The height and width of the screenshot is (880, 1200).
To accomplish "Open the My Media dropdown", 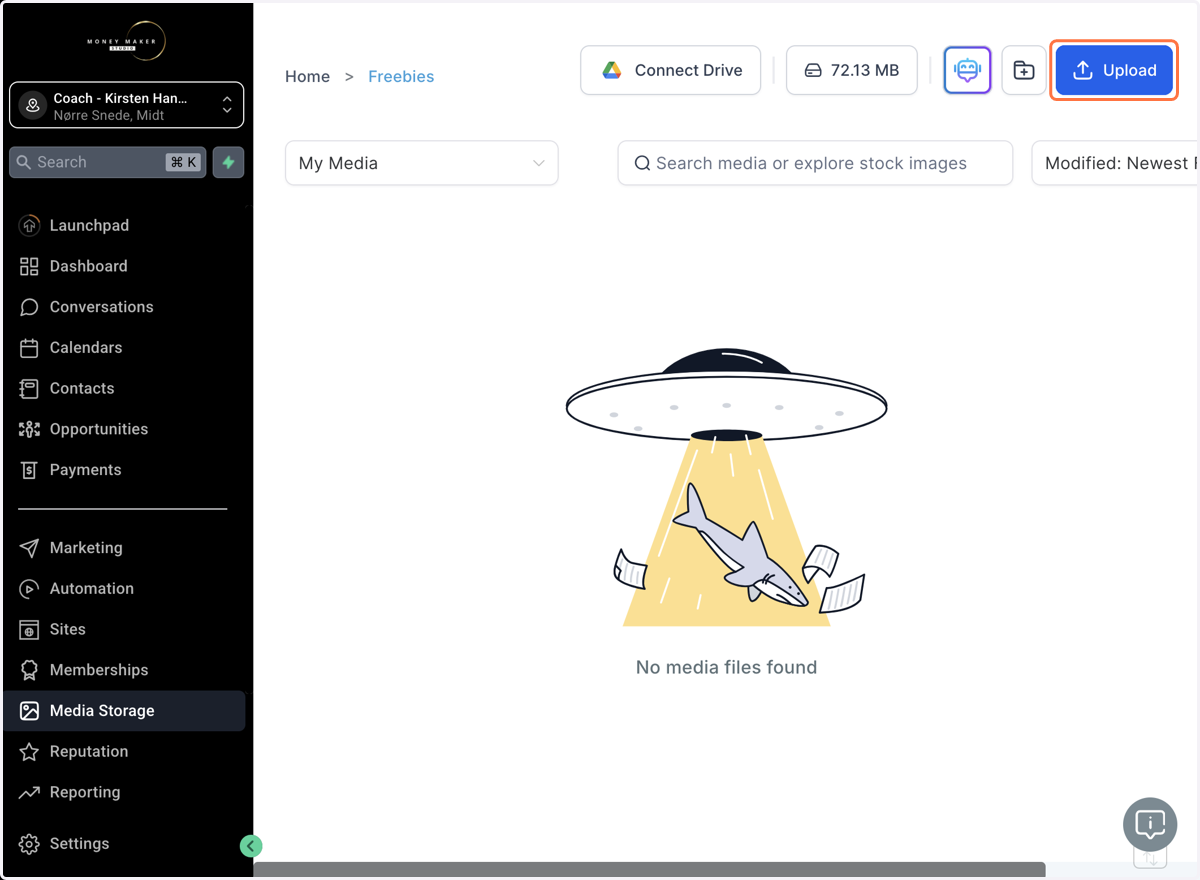I will pyautogui.click(x=422, y=163).
